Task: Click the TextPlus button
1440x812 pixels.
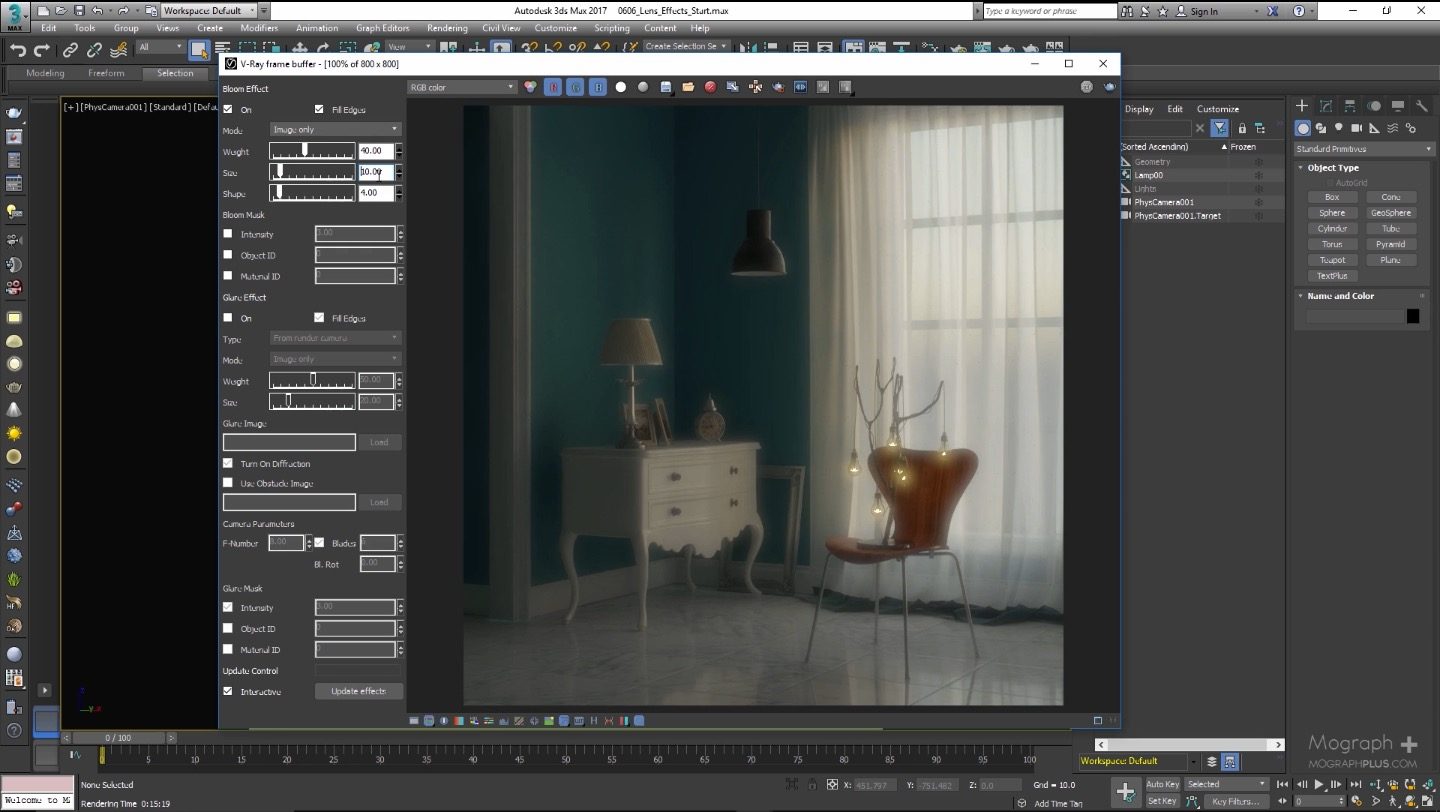Action: pyautogui.click(x=1332, y=276)
